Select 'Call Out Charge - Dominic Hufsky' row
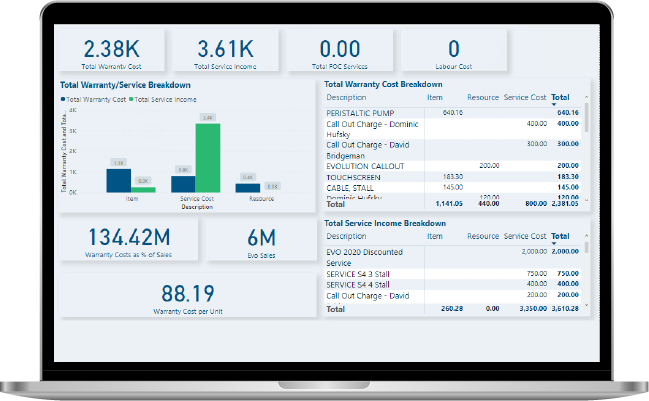The height and width of the screenshot is (401, 649). (x=453, y=129)
